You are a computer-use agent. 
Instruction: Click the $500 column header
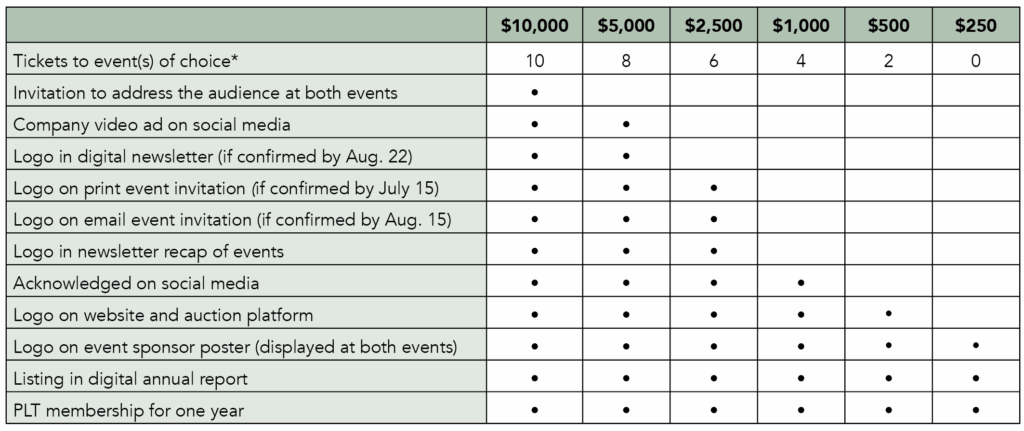pyautogui.click(x=888, y=27)
